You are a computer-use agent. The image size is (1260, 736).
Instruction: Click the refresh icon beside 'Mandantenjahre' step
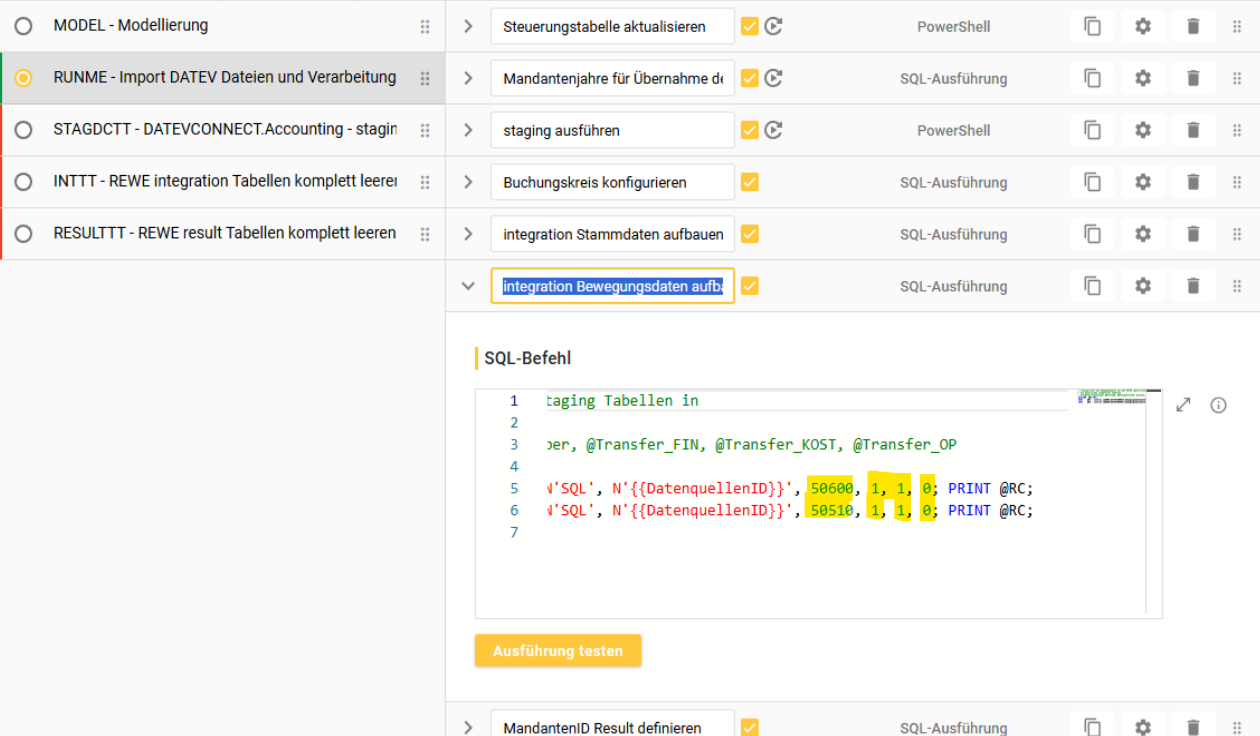click(773, 78)
